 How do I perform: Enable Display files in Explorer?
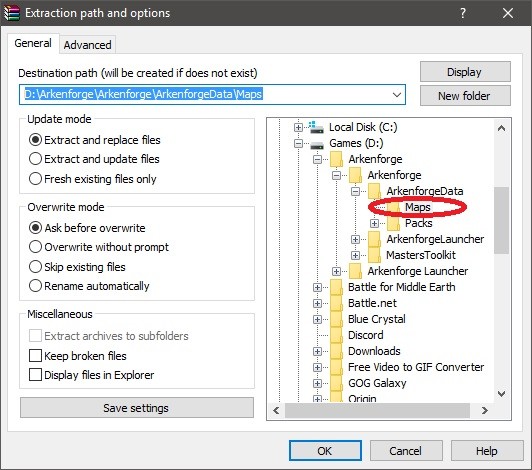tap(35, 375)
